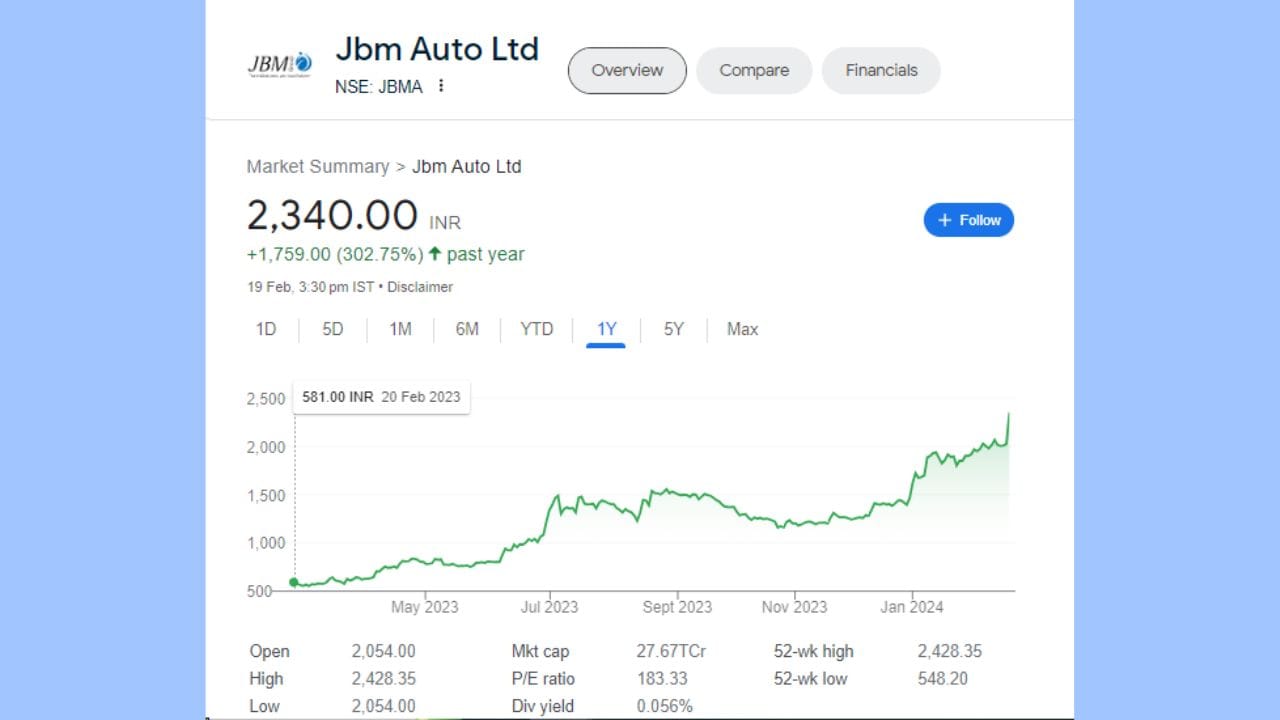Select the 6M time range

pyautogui.click(x=467, y=329)
